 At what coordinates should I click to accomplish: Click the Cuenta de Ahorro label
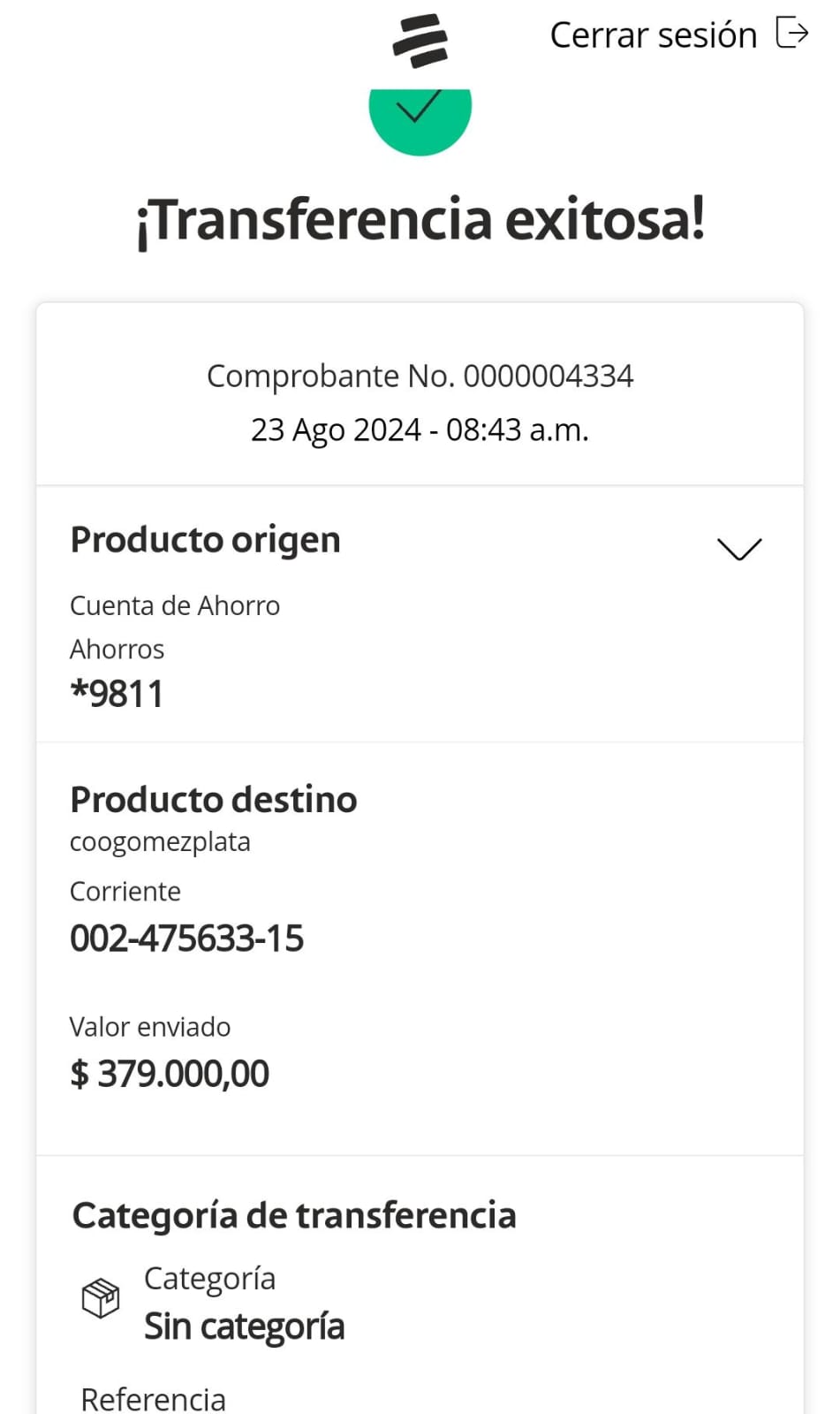[x=175, y=606]
